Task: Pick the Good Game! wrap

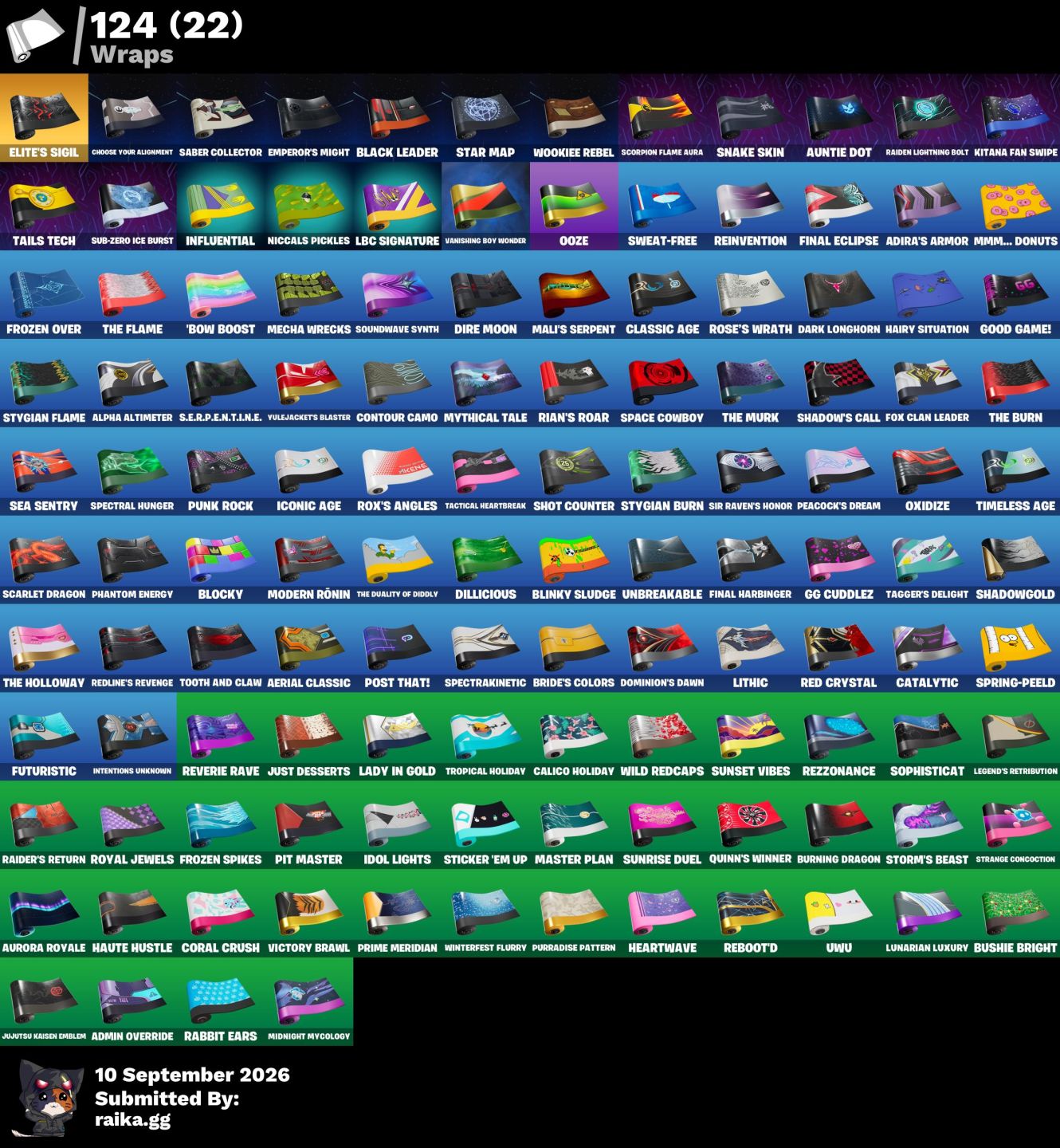Action: pos(1016,295)
